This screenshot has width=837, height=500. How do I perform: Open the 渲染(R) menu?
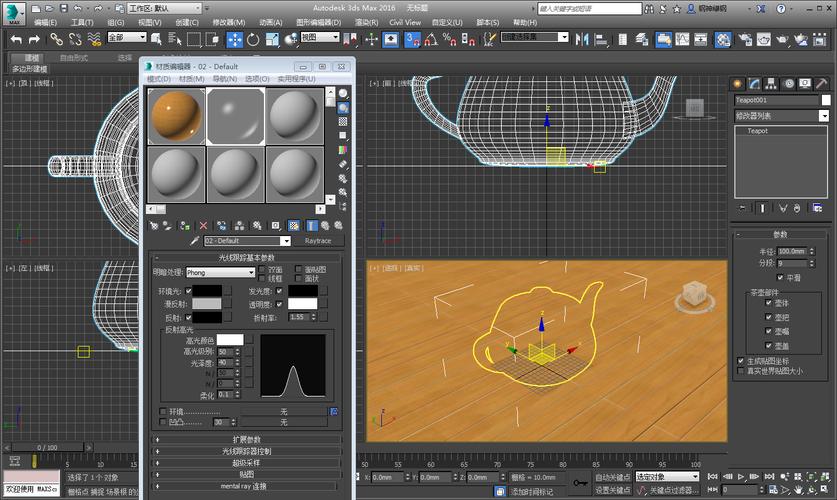[x=367, y=22]
